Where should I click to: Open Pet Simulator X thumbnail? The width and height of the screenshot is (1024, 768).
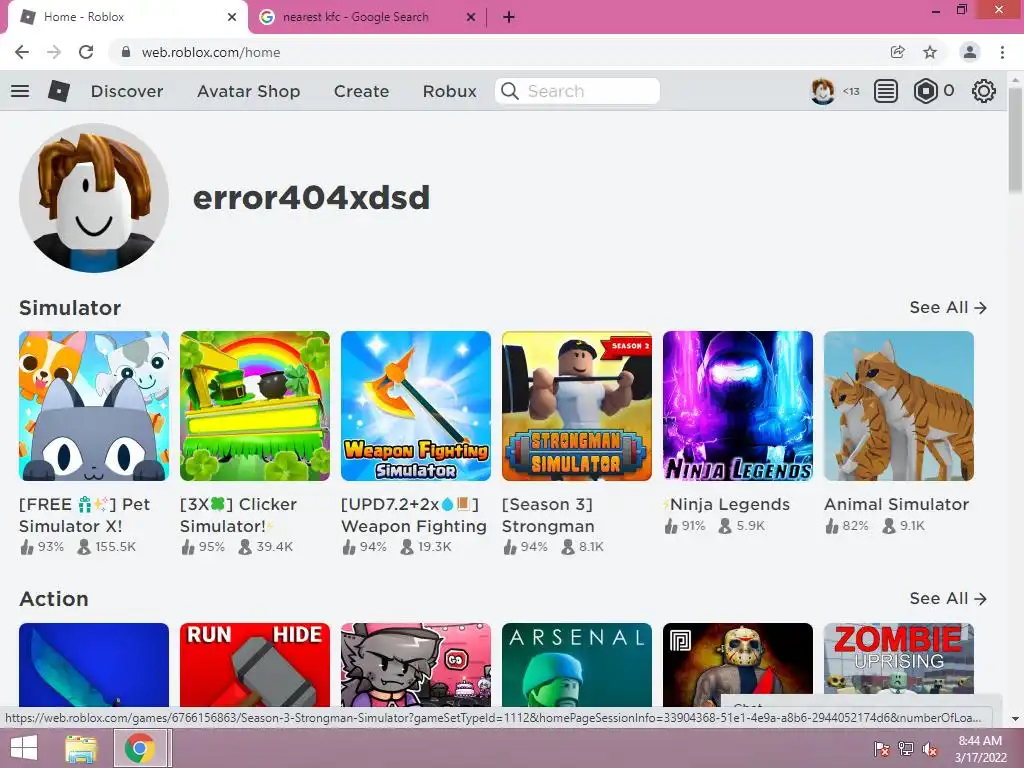tap(94, 406)
